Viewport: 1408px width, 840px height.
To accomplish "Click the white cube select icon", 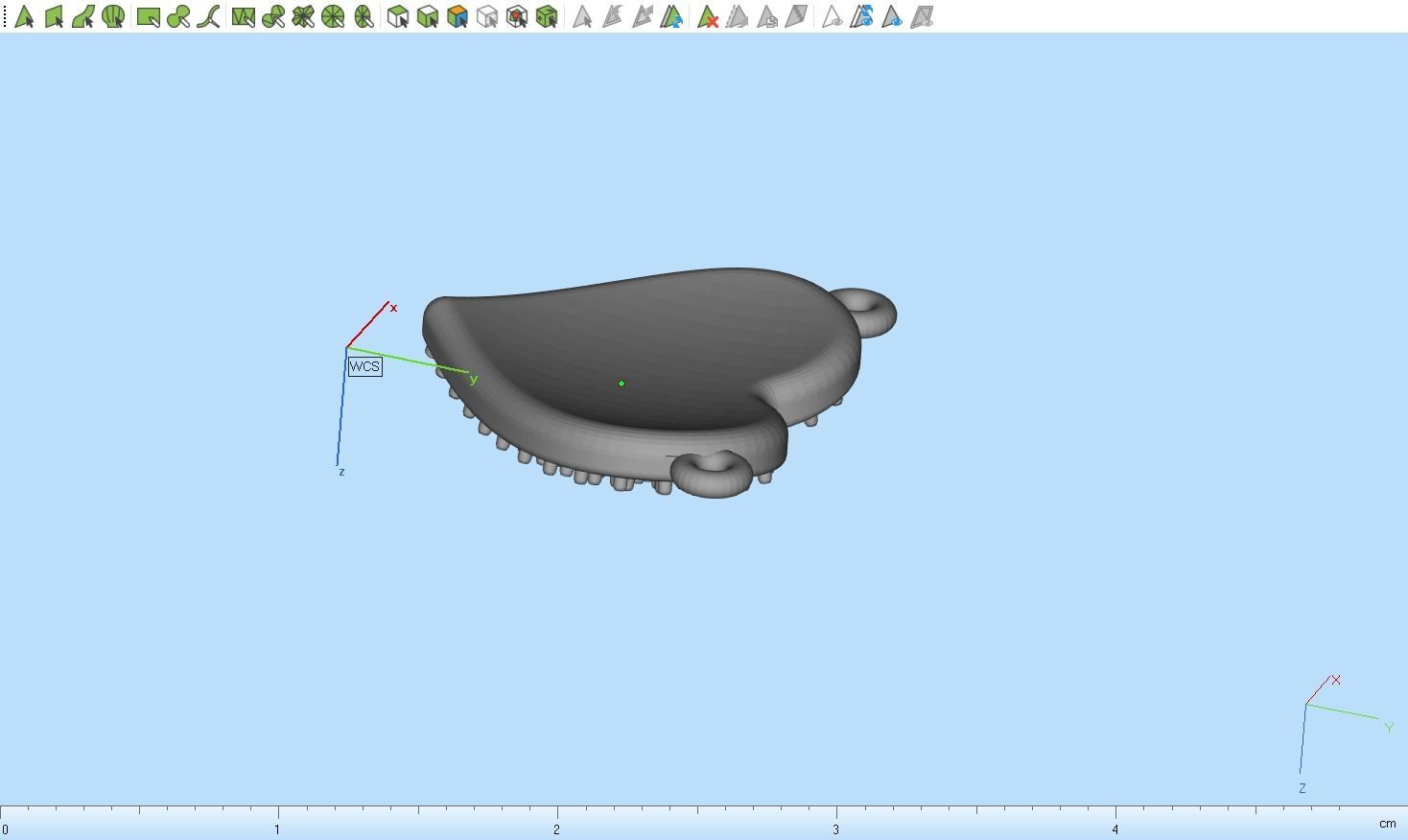I will [x=397, y=16].
